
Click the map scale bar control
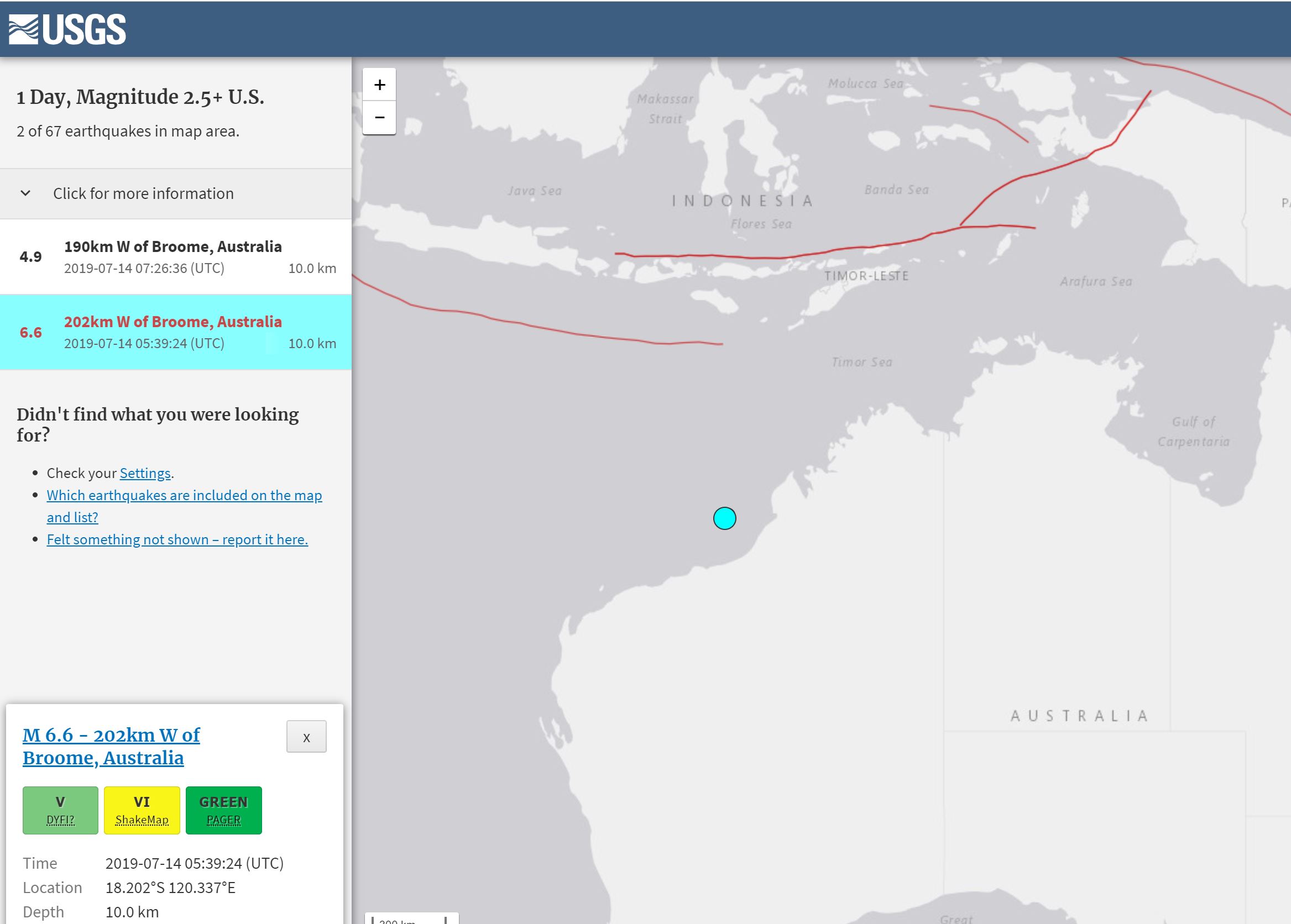411,918
